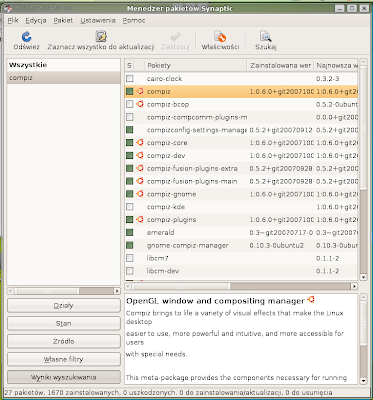Select the compiz-kde package row
373x400 pixels.
tap(241, 207)
